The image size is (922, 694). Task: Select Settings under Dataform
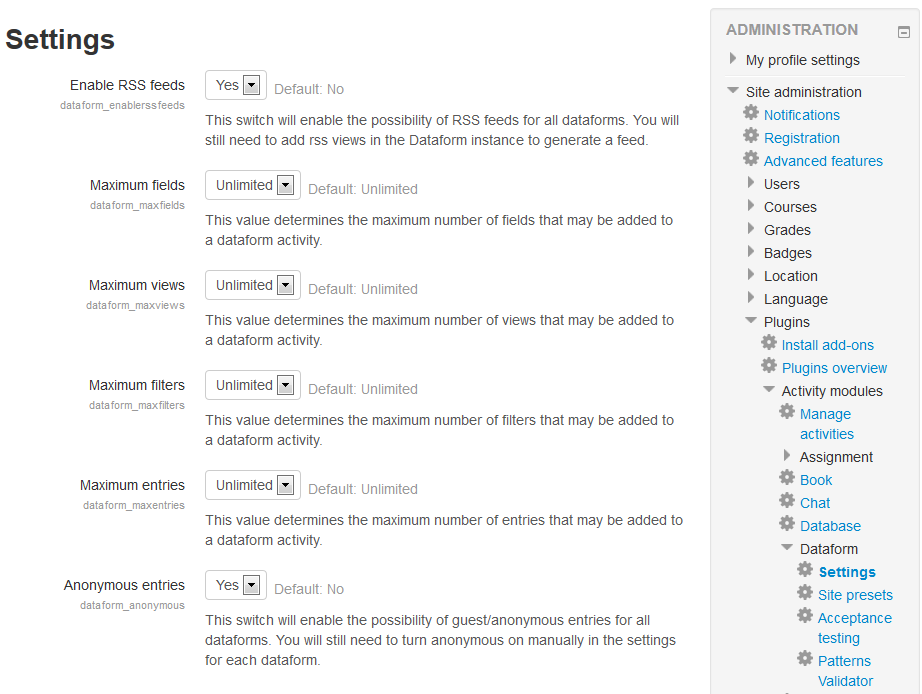click(846, 571)
